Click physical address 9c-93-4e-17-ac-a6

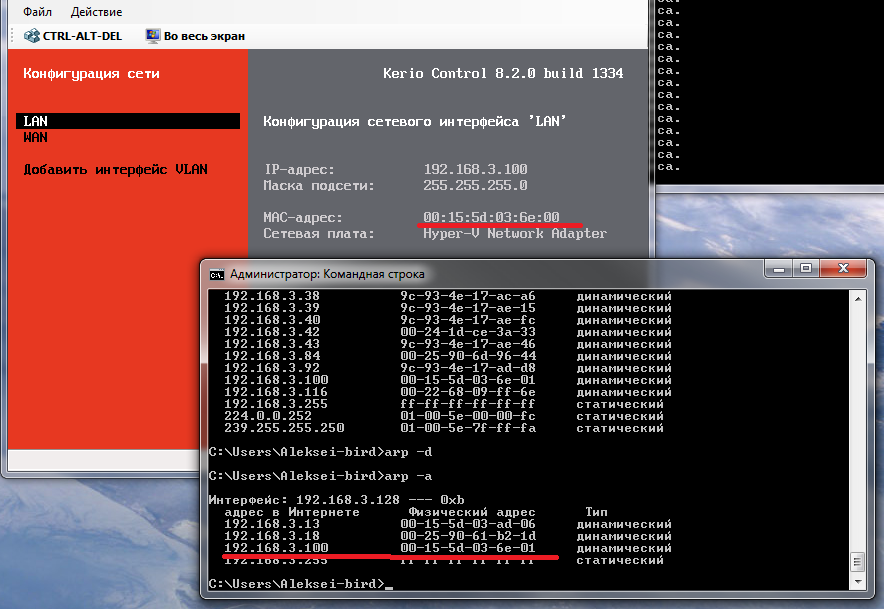point(468,296)
